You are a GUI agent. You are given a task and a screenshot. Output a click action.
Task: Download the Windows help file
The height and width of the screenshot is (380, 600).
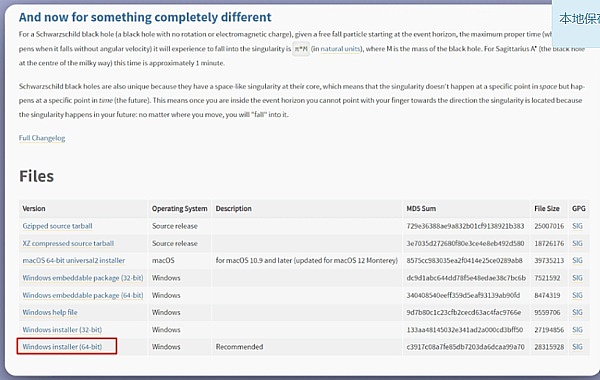50,312
